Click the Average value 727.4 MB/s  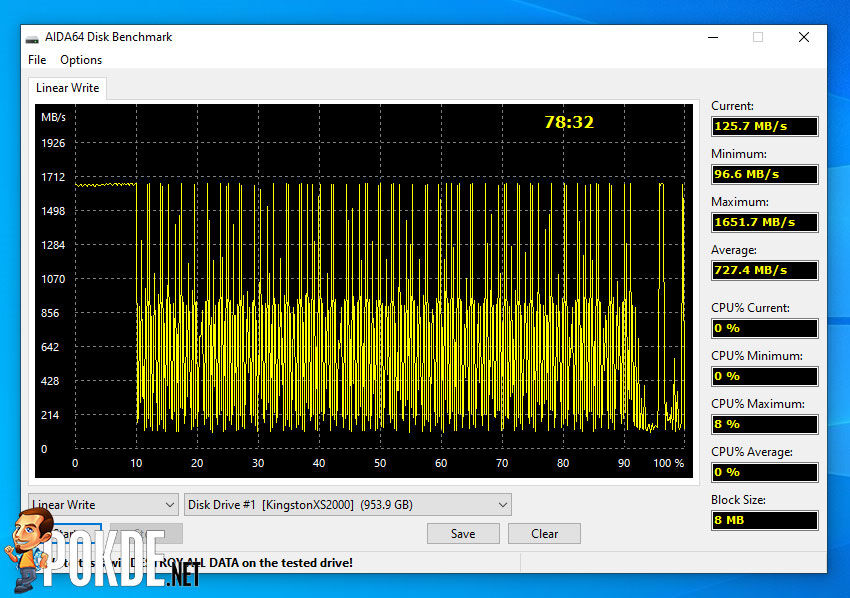(x=764, y=270)
